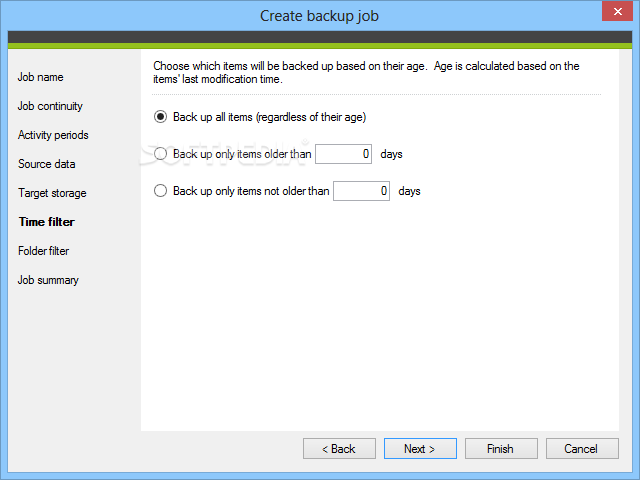Click the Back button
This screenshot has width=640, height=480.
click(x=339, y=449)
